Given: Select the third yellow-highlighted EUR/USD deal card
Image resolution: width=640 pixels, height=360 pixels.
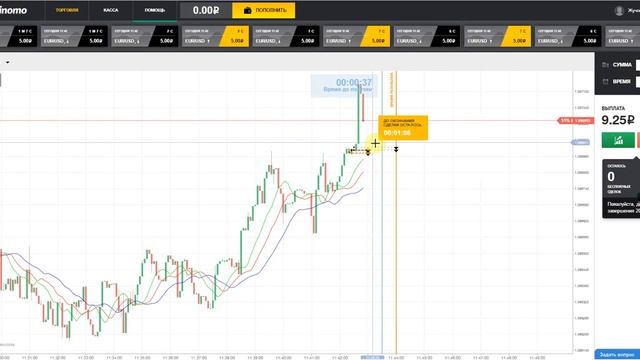Looking at the screenshot, I should [x=498, y=36].
